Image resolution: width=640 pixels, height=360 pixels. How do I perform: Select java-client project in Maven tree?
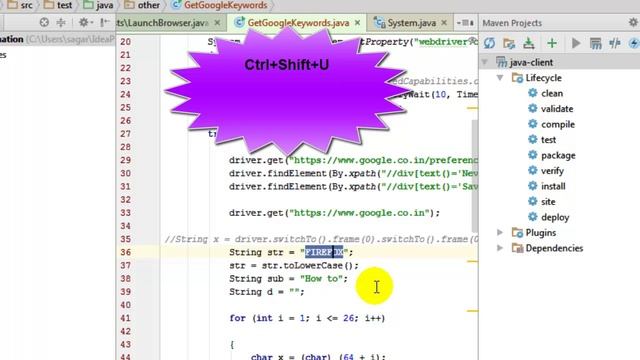click(x=524, y=62)
